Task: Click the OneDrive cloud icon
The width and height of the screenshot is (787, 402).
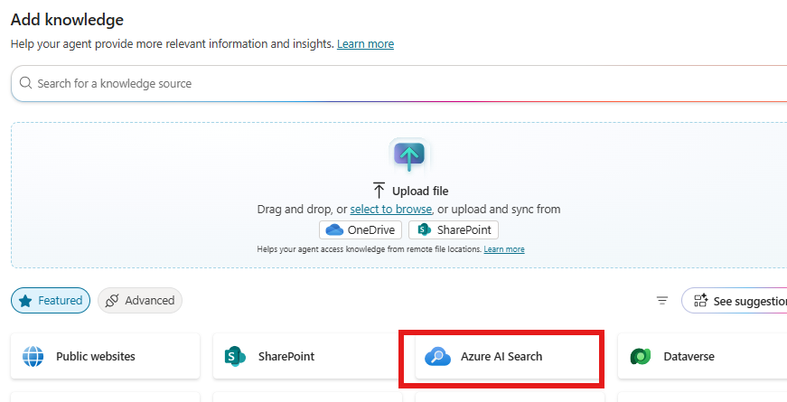Action: pyautogui.click(x=334, y=230)
